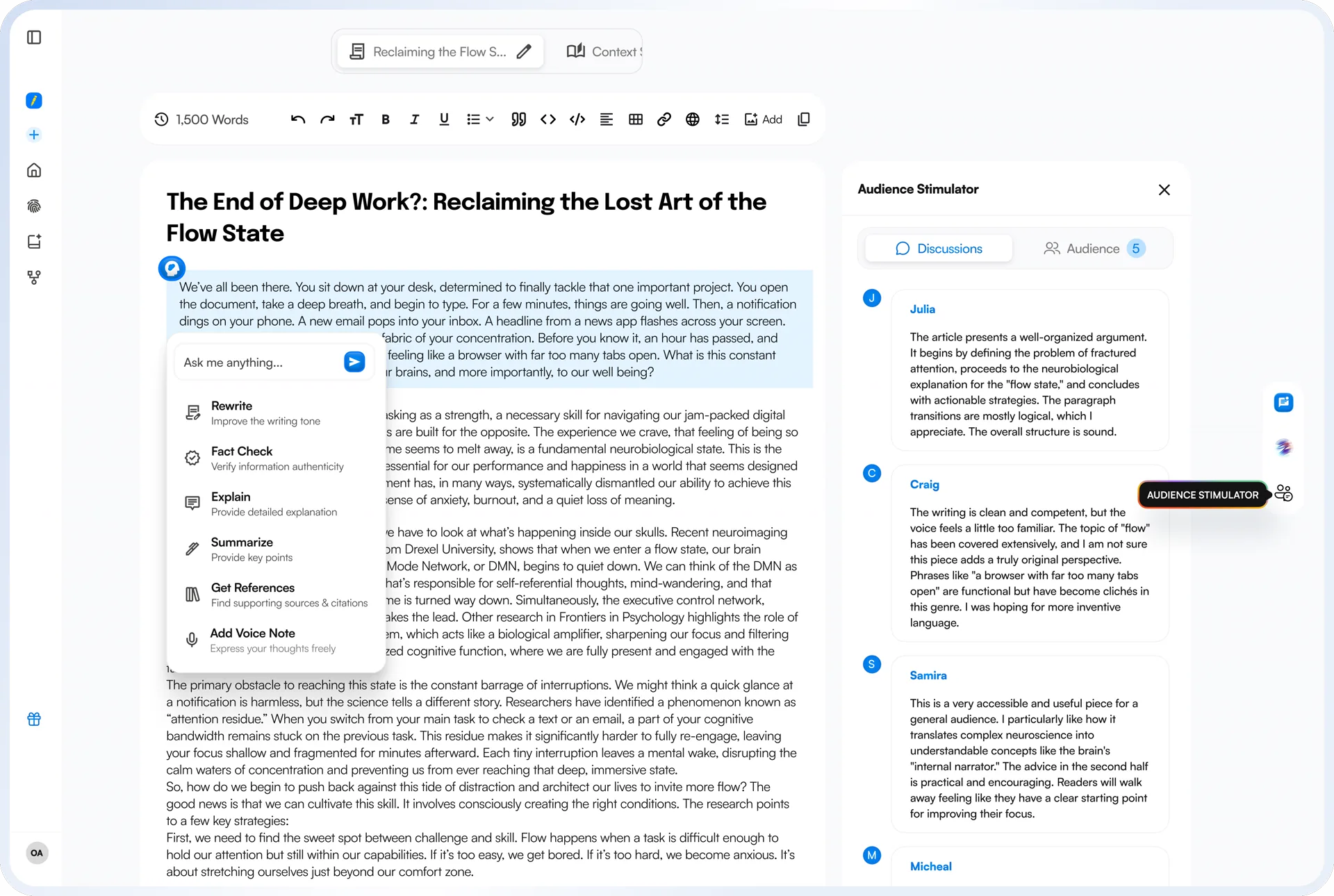Redo the last edit
This screenshot has height=896, width=1334.
tap(327, 119)
